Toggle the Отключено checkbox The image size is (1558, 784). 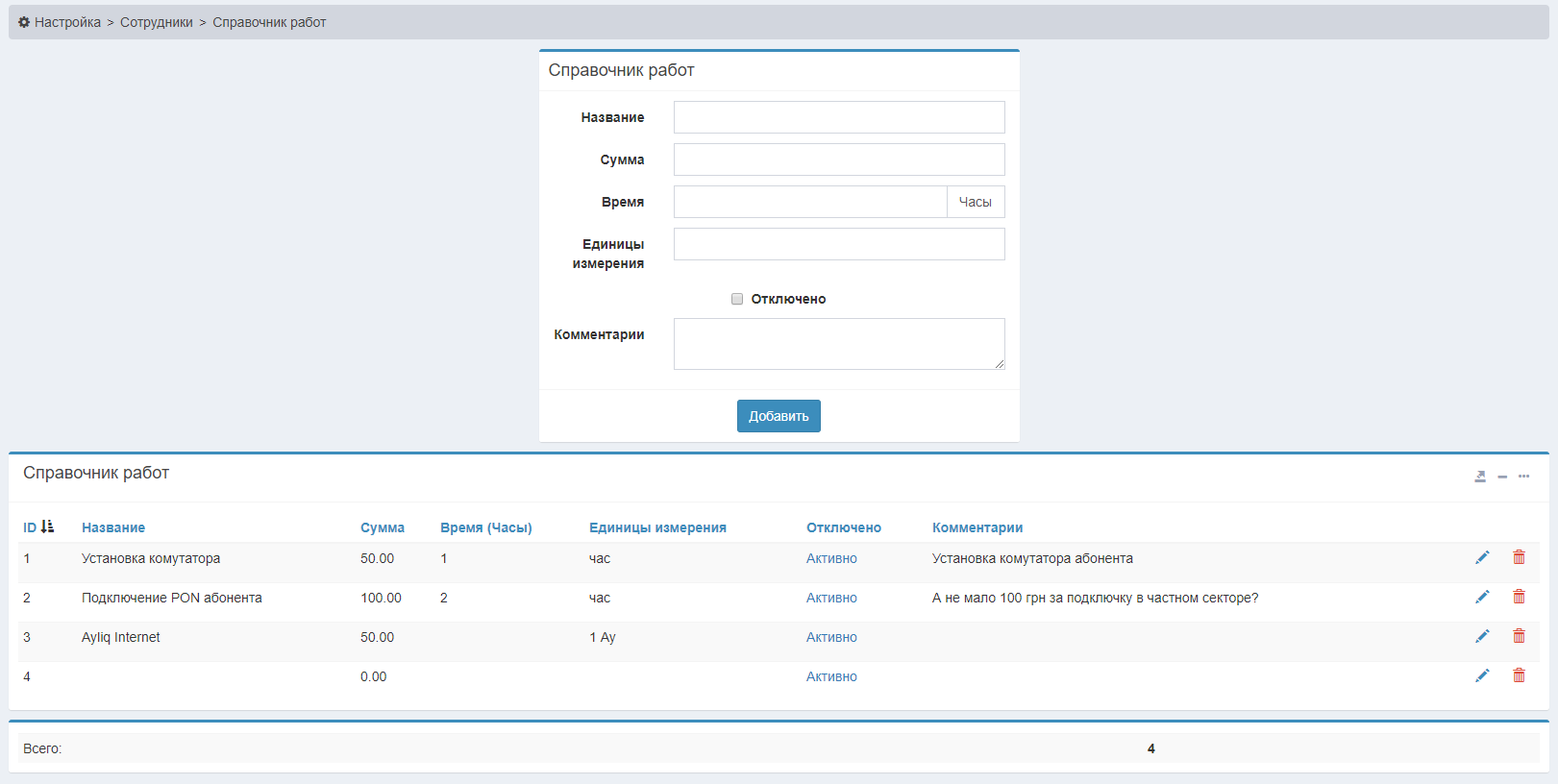point(737,299)
